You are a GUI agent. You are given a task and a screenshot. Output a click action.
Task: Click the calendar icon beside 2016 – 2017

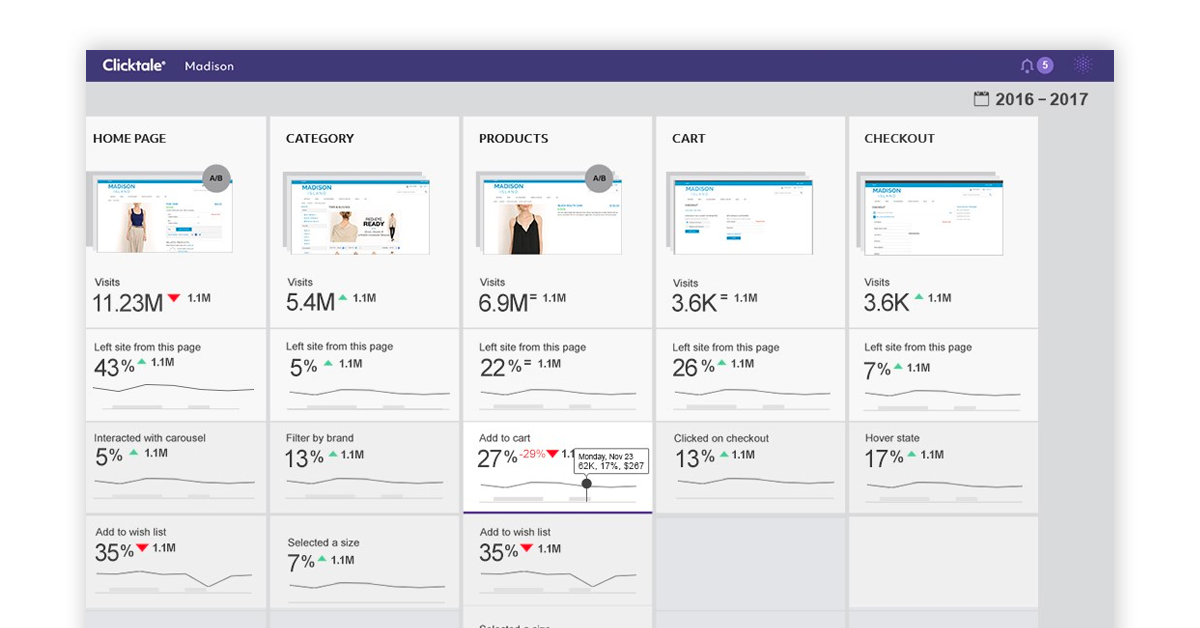[x=981, y=99]
